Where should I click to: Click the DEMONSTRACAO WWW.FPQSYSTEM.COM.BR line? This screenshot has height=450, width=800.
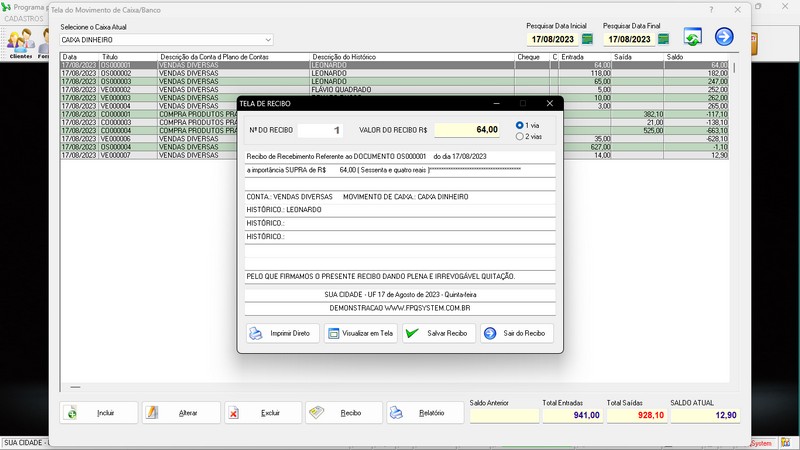[x=400, y=308]
